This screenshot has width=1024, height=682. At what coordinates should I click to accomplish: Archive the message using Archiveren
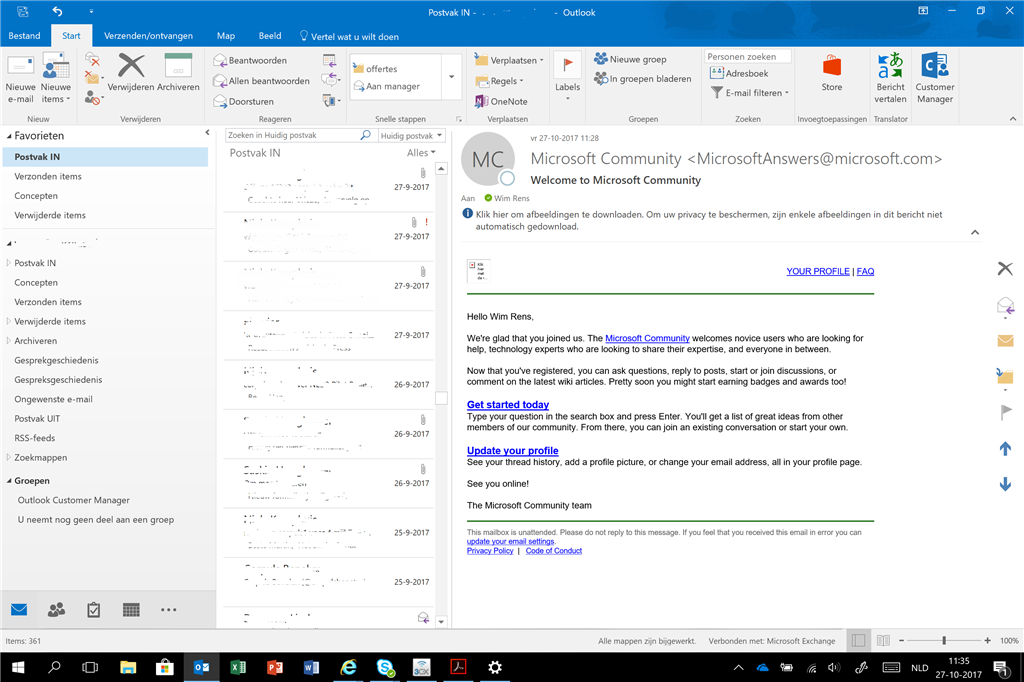[178, 73]
